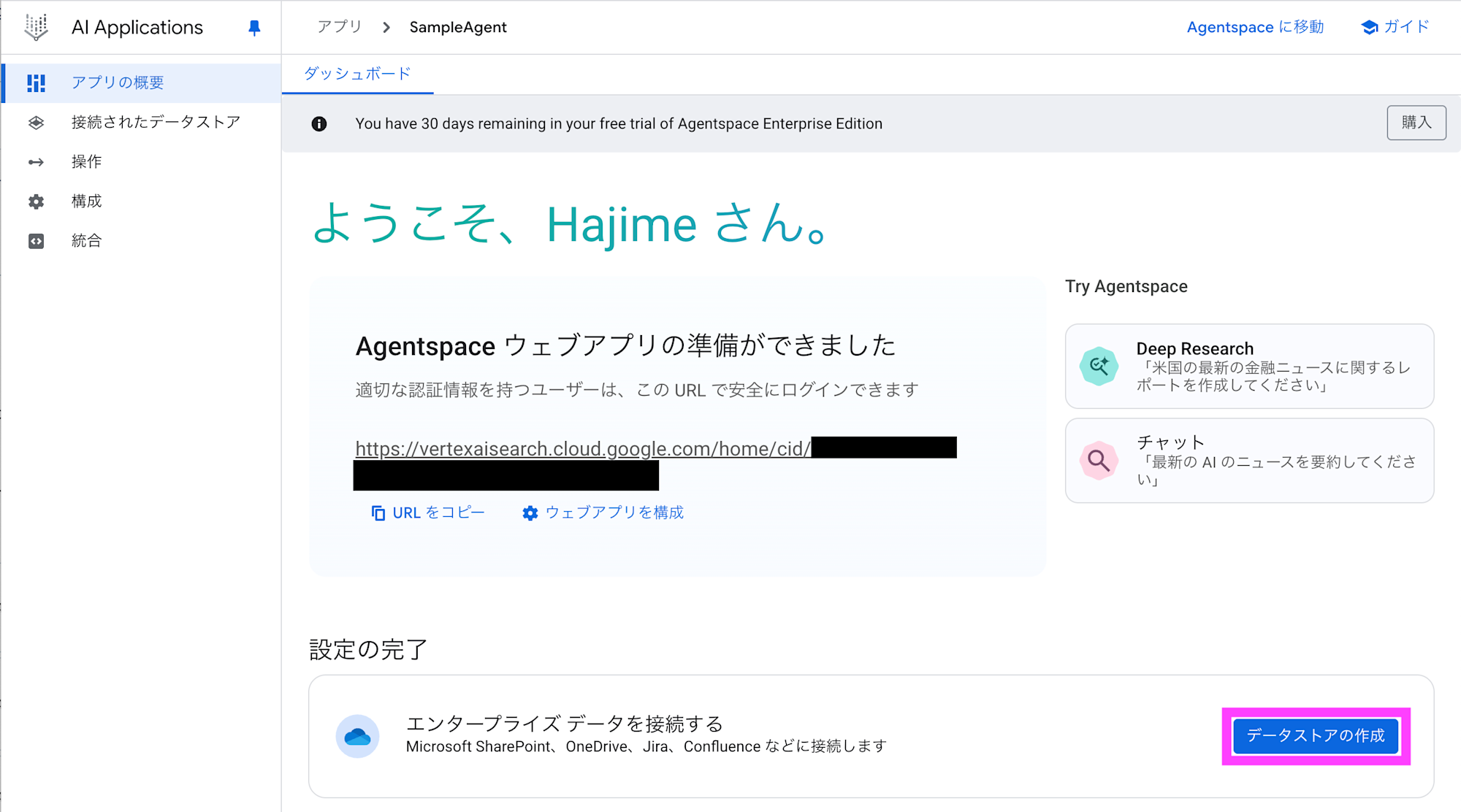
Task: Open the Deep Research card
Action: pos(1249,366)
